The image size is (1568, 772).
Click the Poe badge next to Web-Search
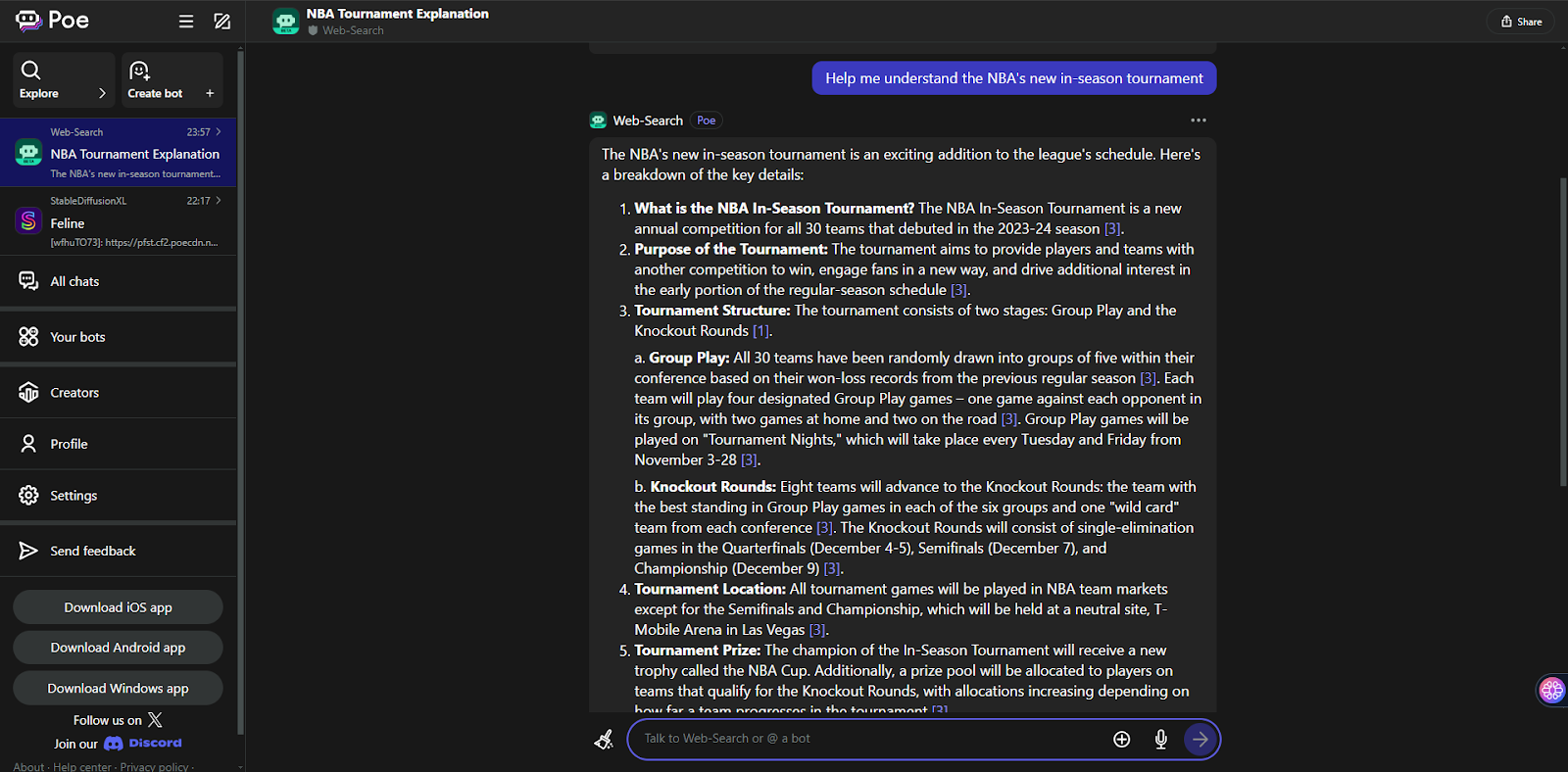click(x=706, y=121)
